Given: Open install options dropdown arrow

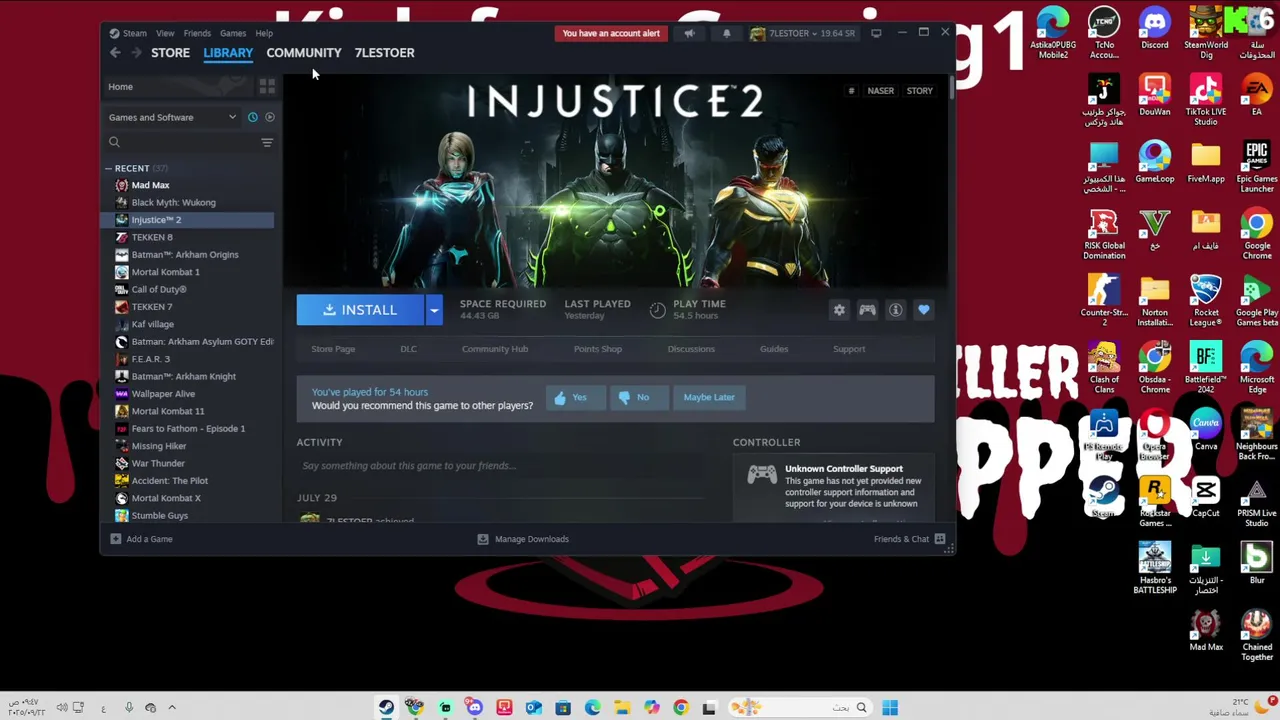Looking at the screenshot, I should coord(434,310).
